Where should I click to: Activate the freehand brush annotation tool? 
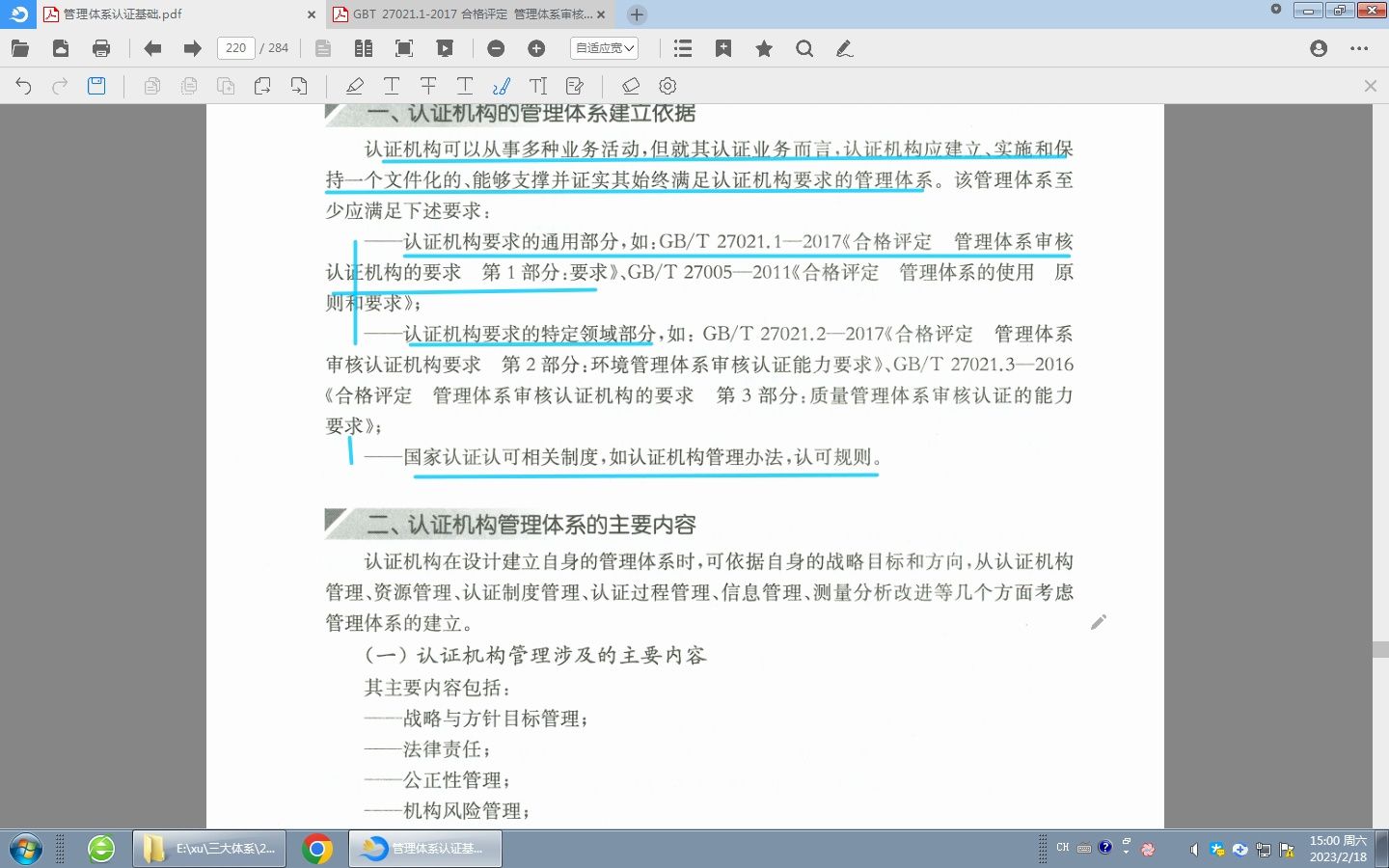tap(500, 85)
